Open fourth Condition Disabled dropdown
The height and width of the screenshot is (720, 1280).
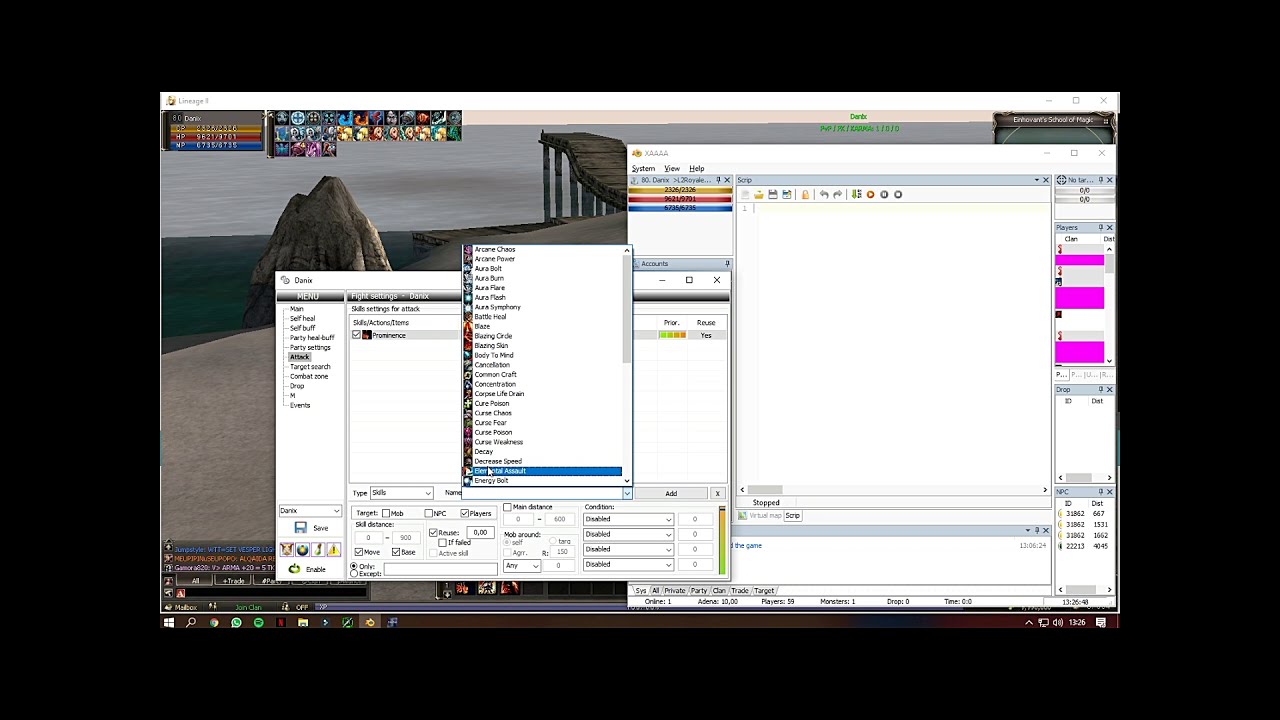(628, 564)
